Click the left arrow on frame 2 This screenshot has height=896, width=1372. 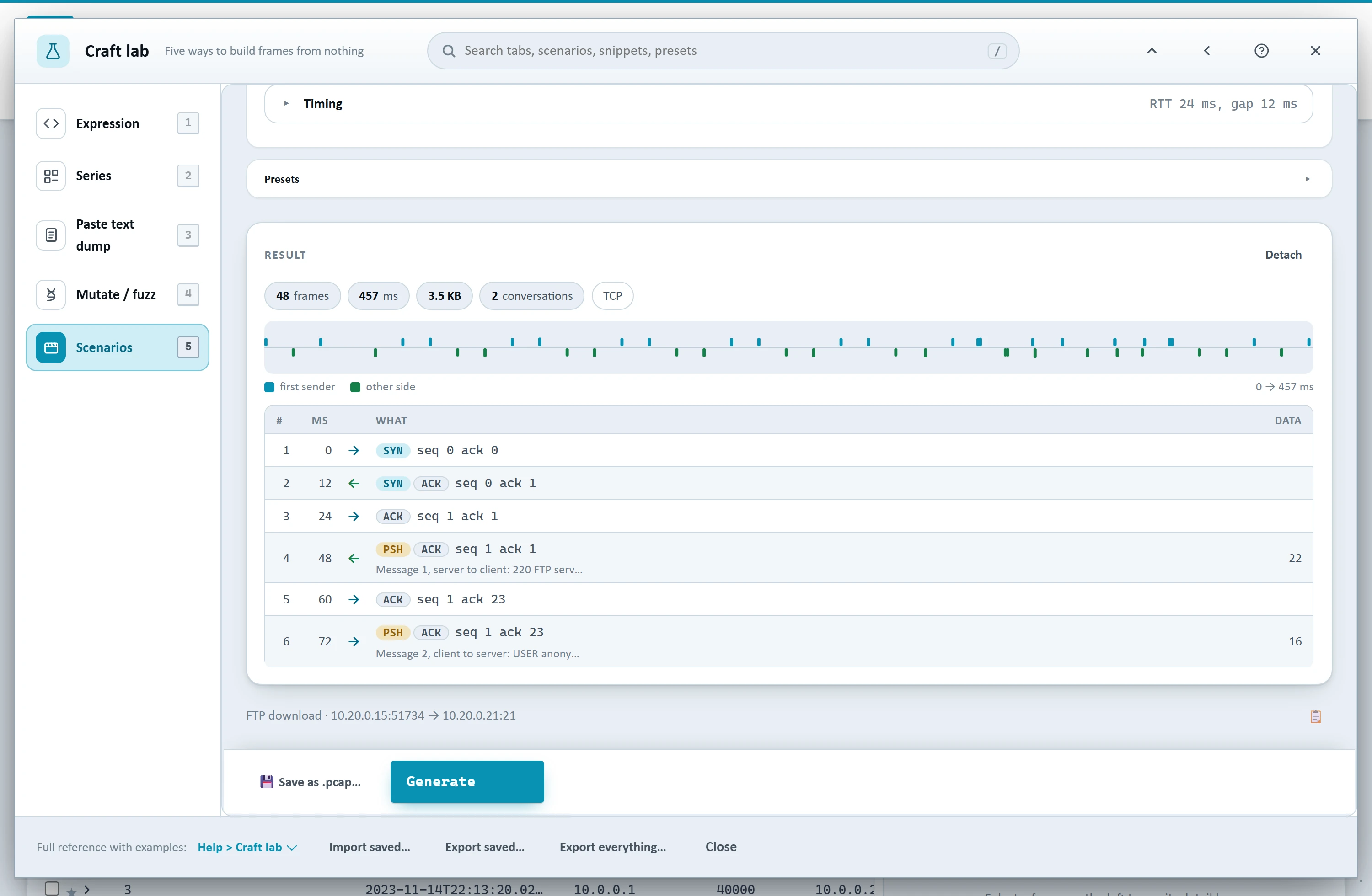click(x=354, y=484)
